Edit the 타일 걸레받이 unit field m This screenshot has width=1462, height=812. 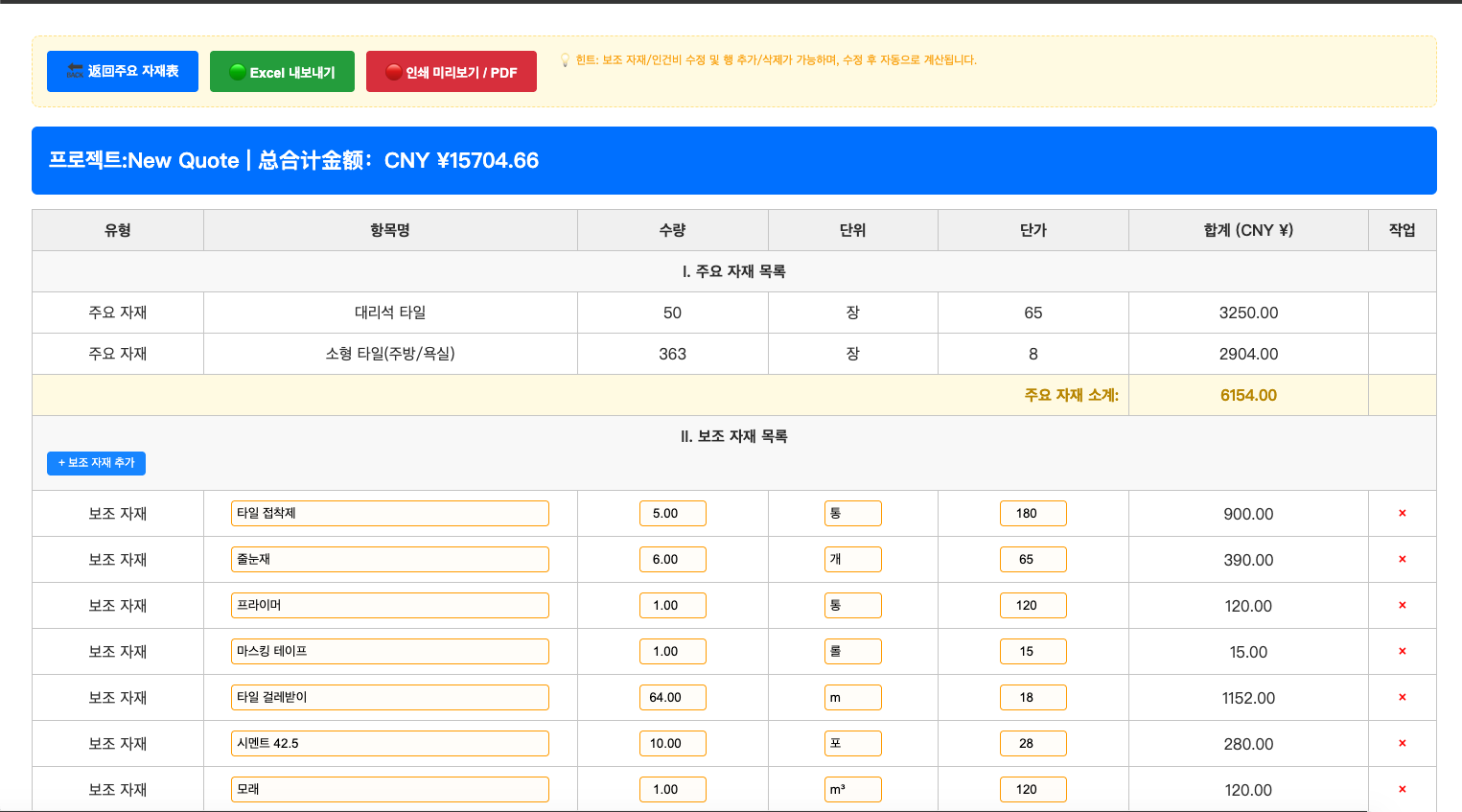(853, 697)
